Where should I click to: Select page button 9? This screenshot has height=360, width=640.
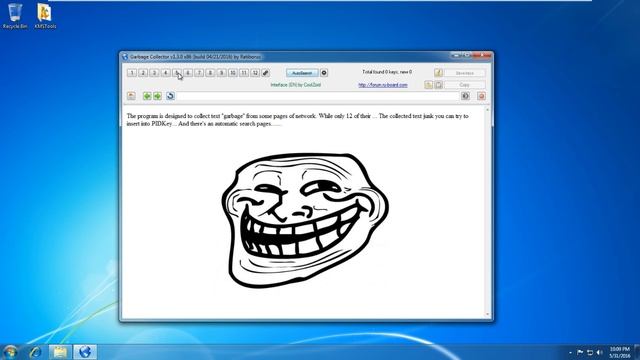tap(221, 73)
